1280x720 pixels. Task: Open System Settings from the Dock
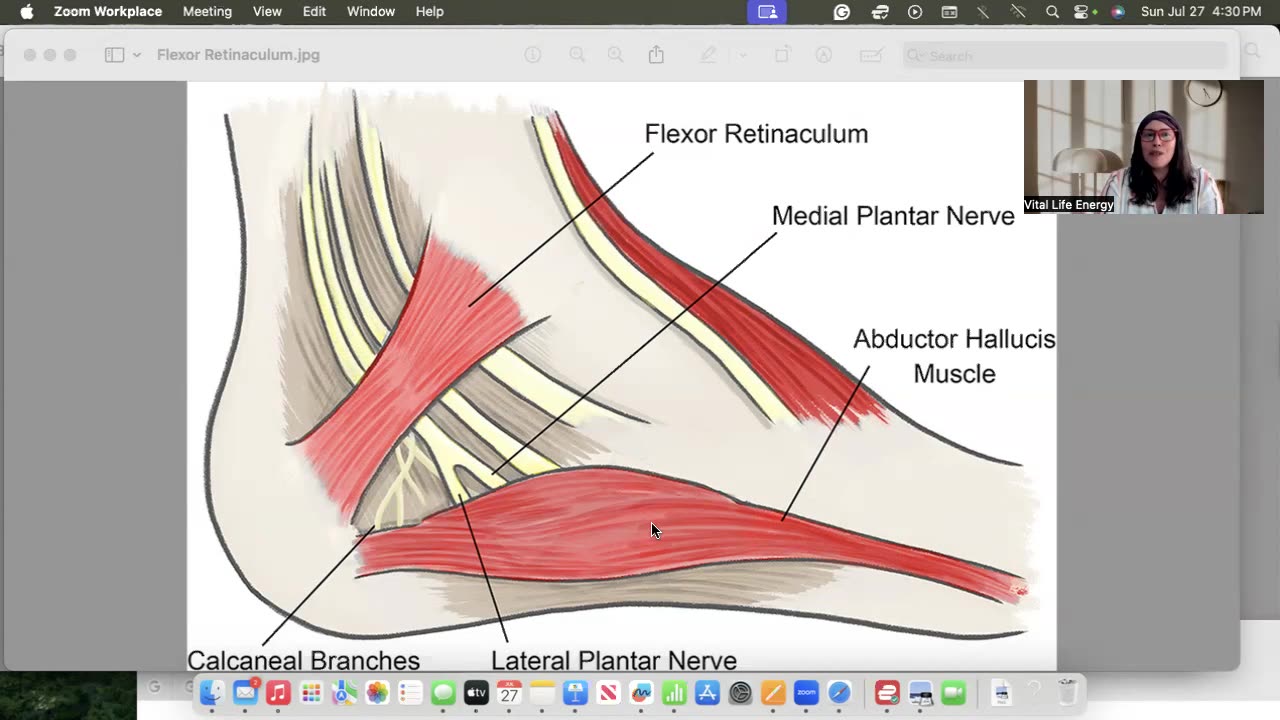click(x=740, y=692)
